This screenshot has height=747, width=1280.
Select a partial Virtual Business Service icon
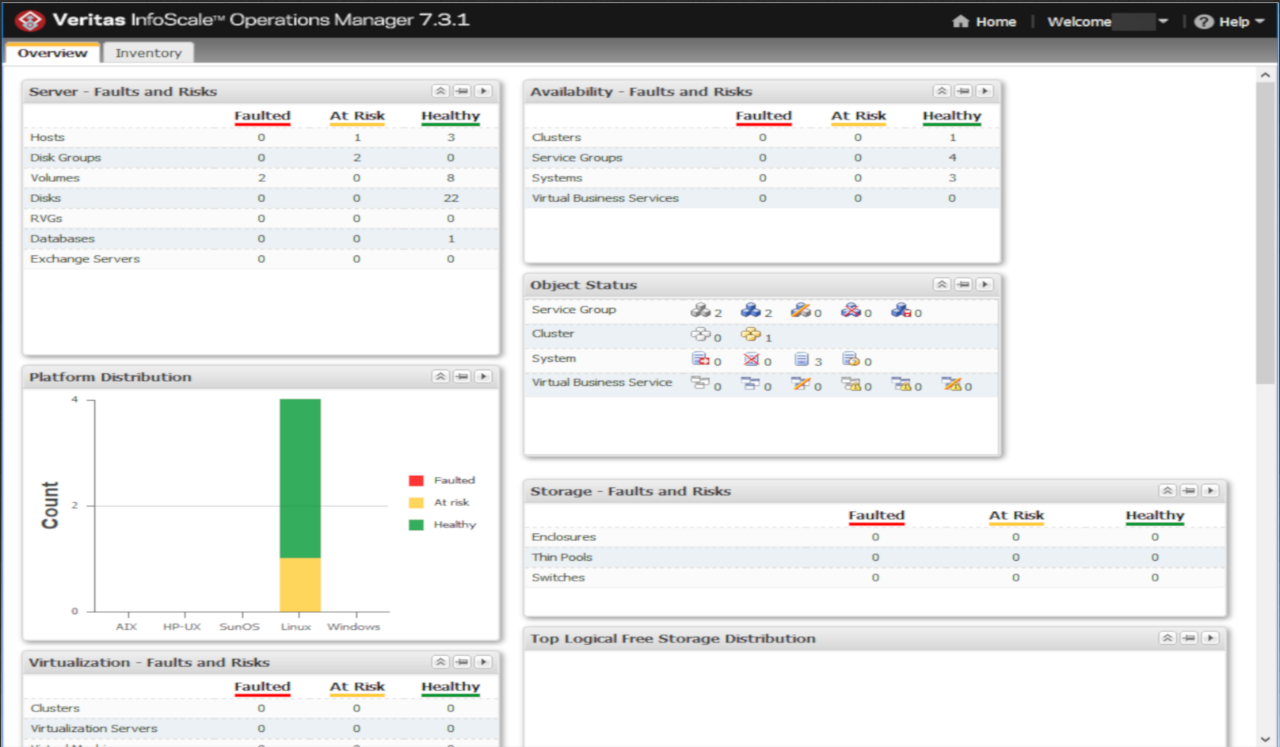tap(800, 383)
